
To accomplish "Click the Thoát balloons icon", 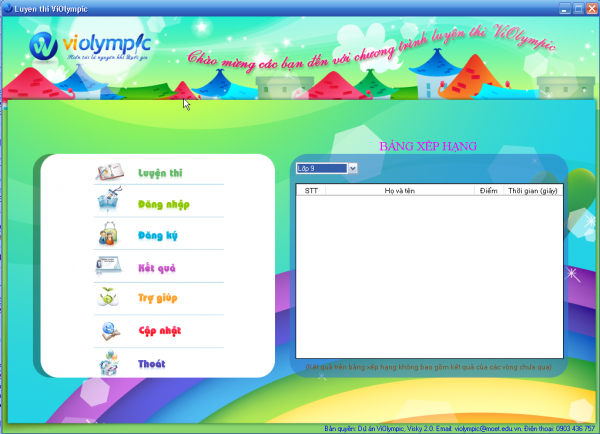I will pos(109,362).
